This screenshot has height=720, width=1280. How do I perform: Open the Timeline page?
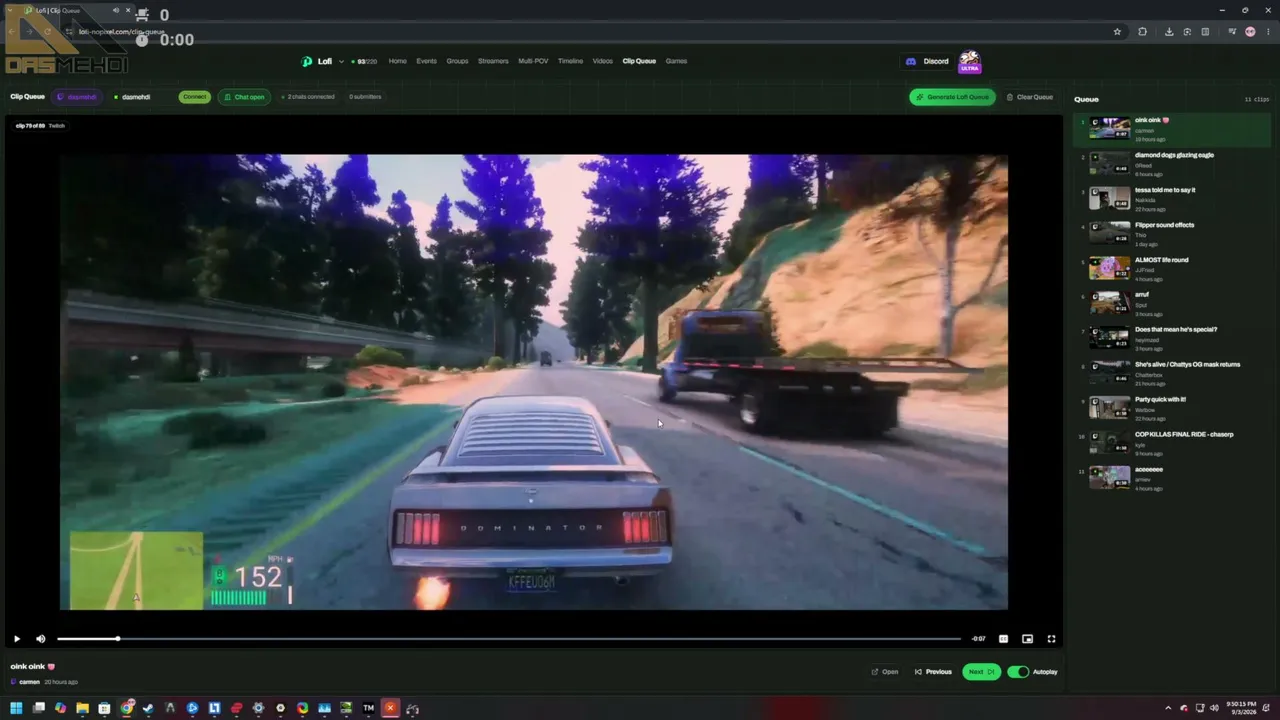click(570, 61)
